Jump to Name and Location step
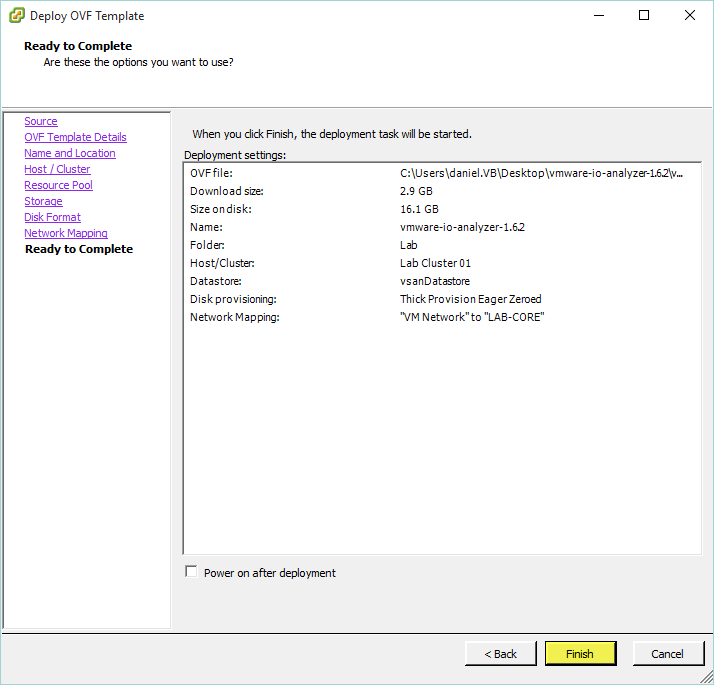 (x=70, y=153)
